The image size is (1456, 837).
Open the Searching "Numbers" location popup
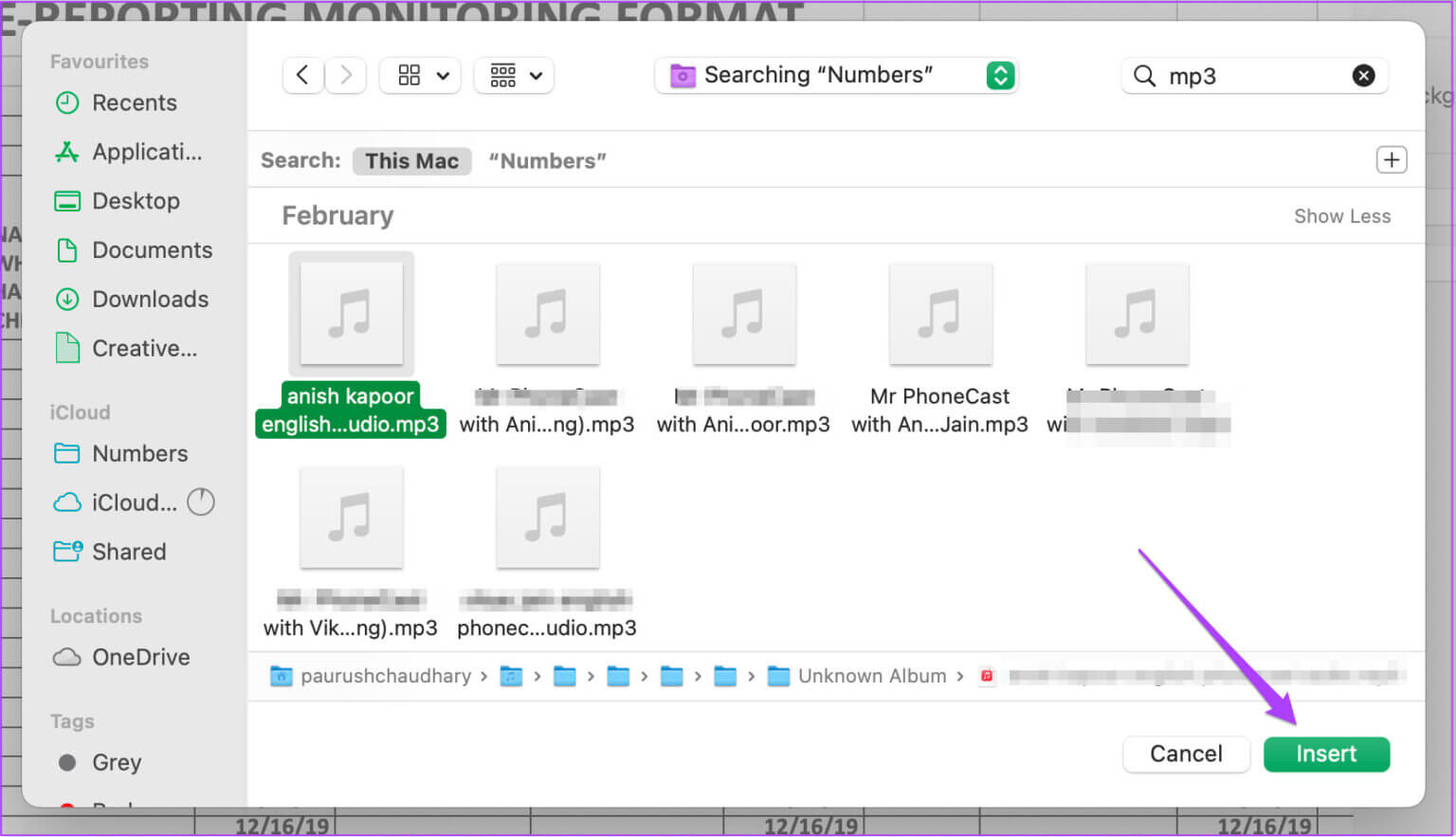(836, 75)
